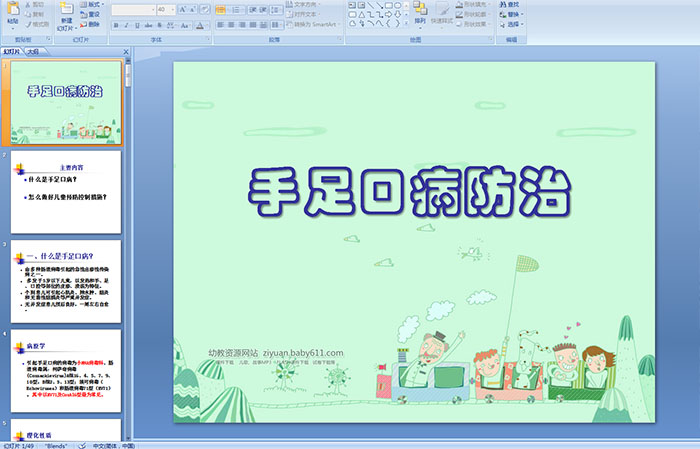
Task: Click the slide panel vertical scrollbar thumb
Action: [129, 75]
